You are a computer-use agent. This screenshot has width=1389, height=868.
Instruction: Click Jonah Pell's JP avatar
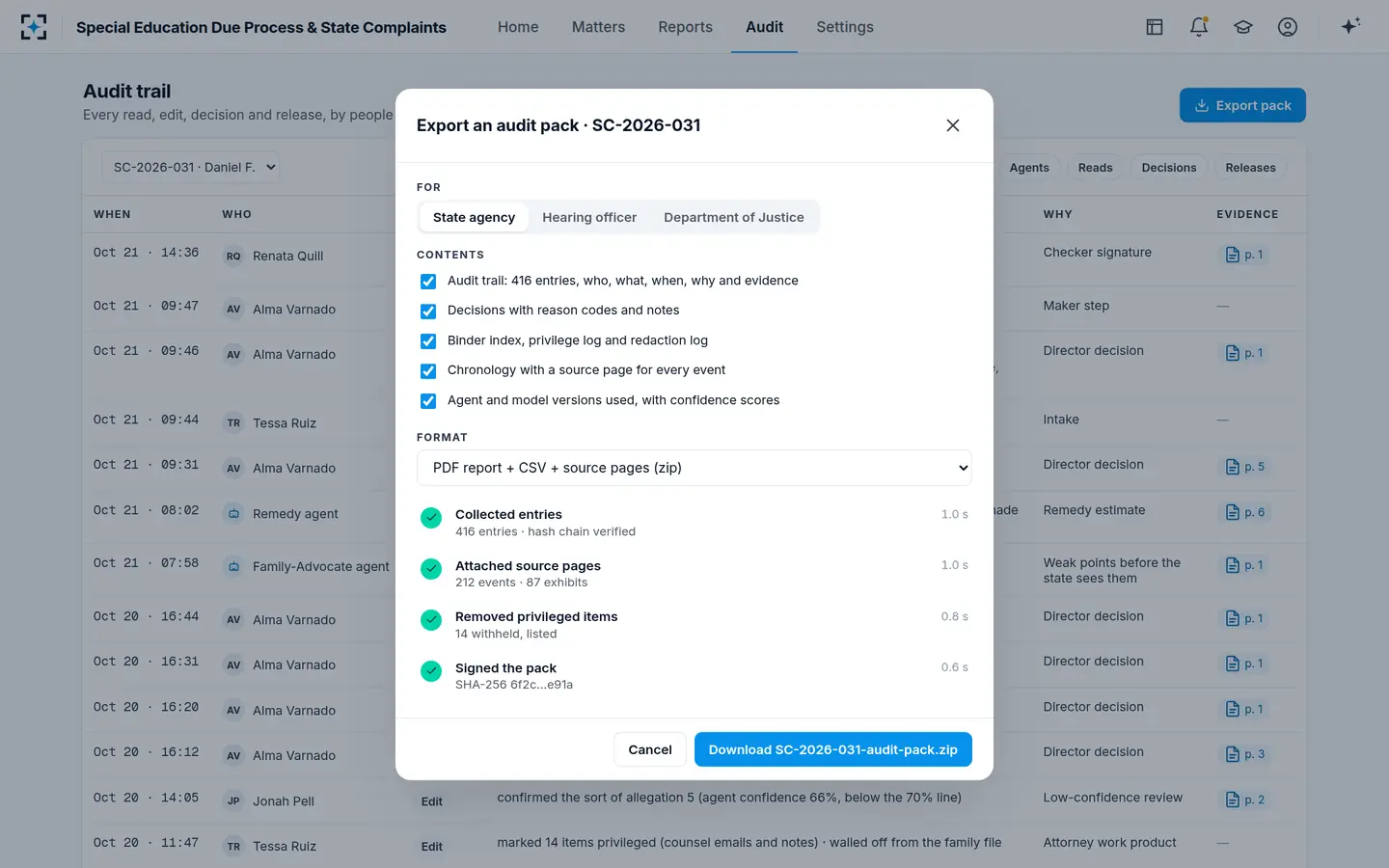[x=233, y=801]
